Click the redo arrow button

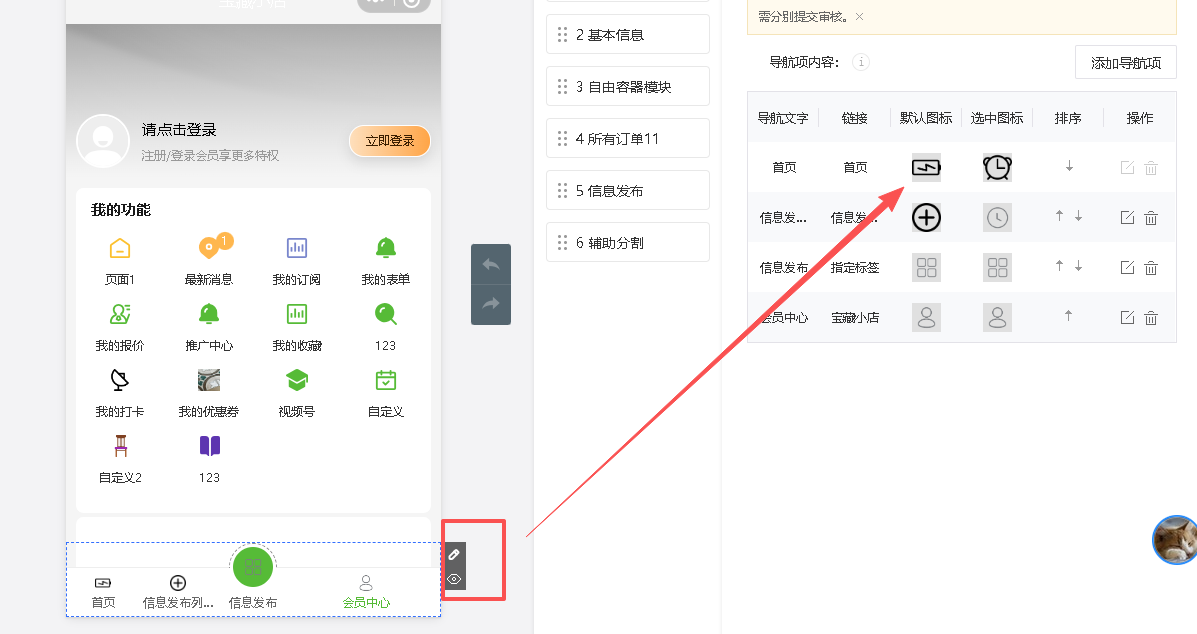coord(491,304)
